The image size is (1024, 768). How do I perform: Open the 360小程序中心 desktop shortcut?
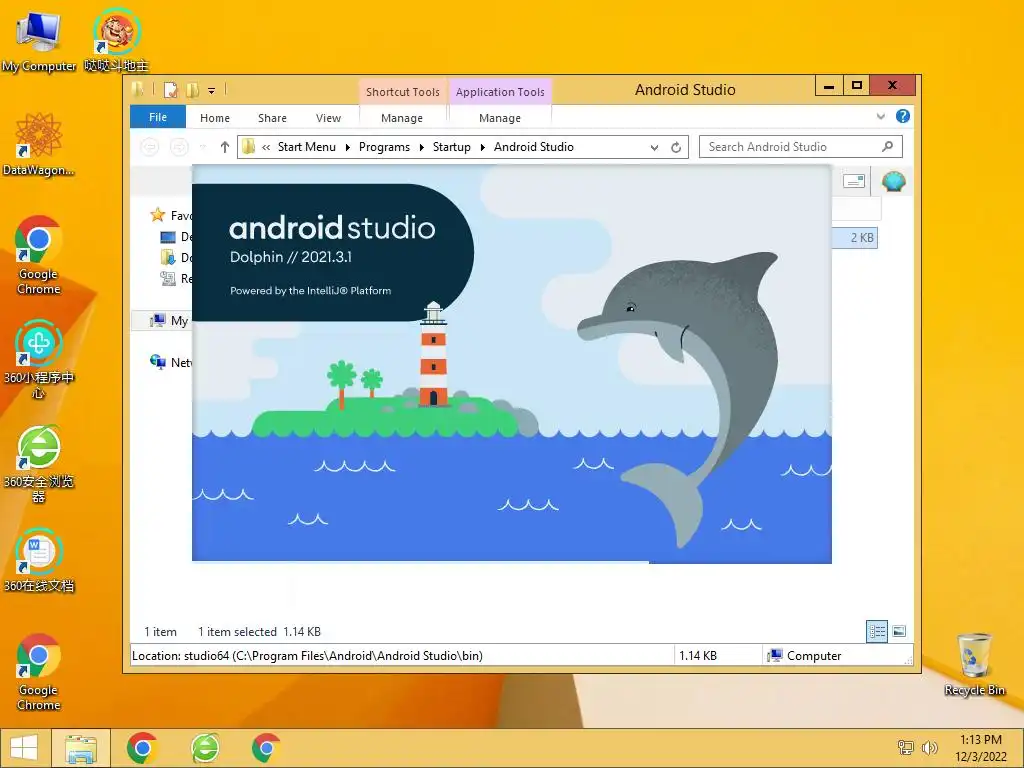[39, 359]
